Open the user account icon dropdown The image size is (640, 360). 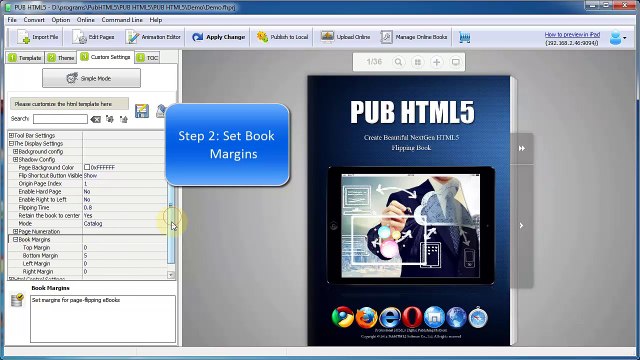618,38
